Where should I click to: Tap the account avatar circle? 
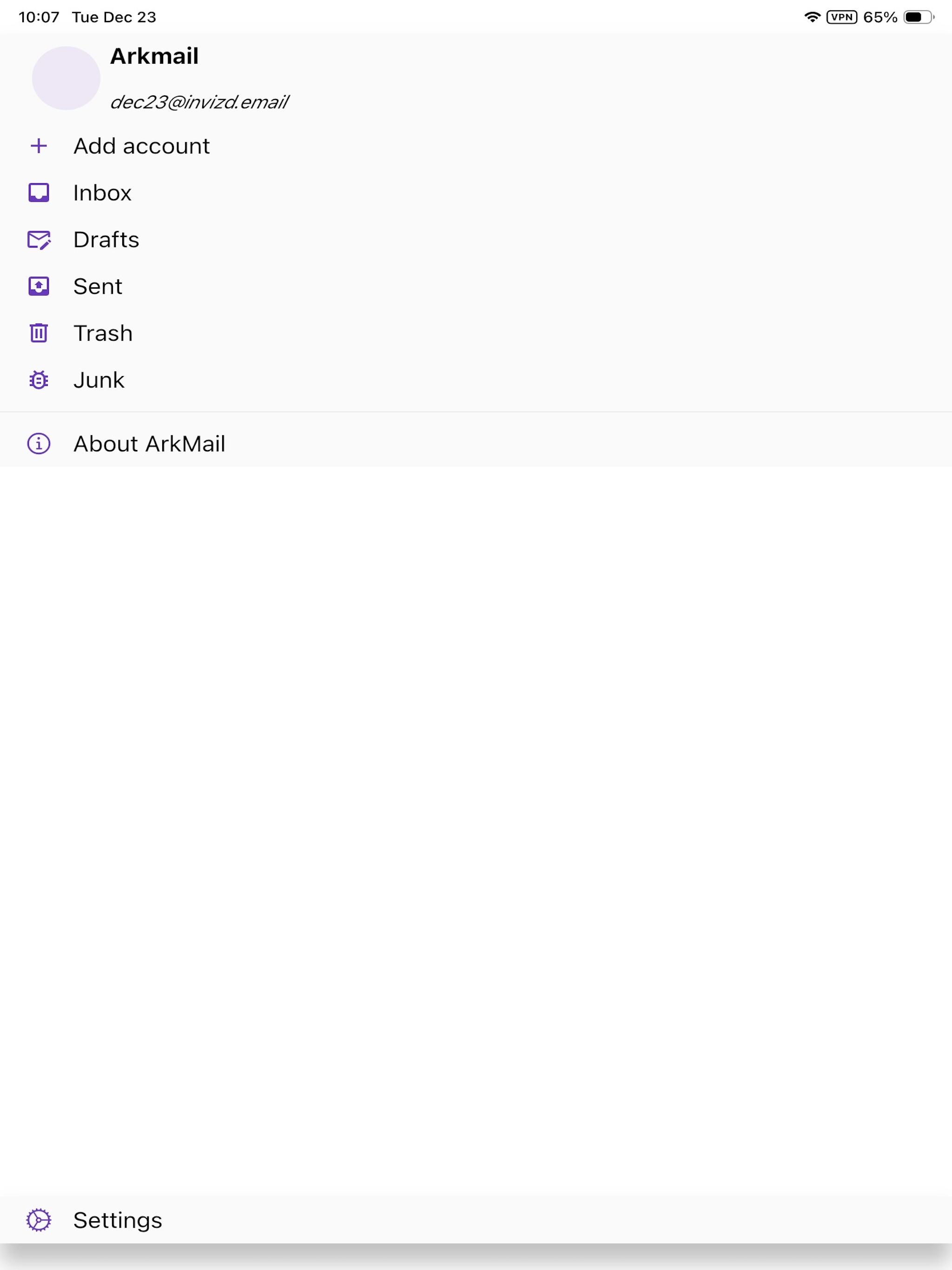pos(66,78)
